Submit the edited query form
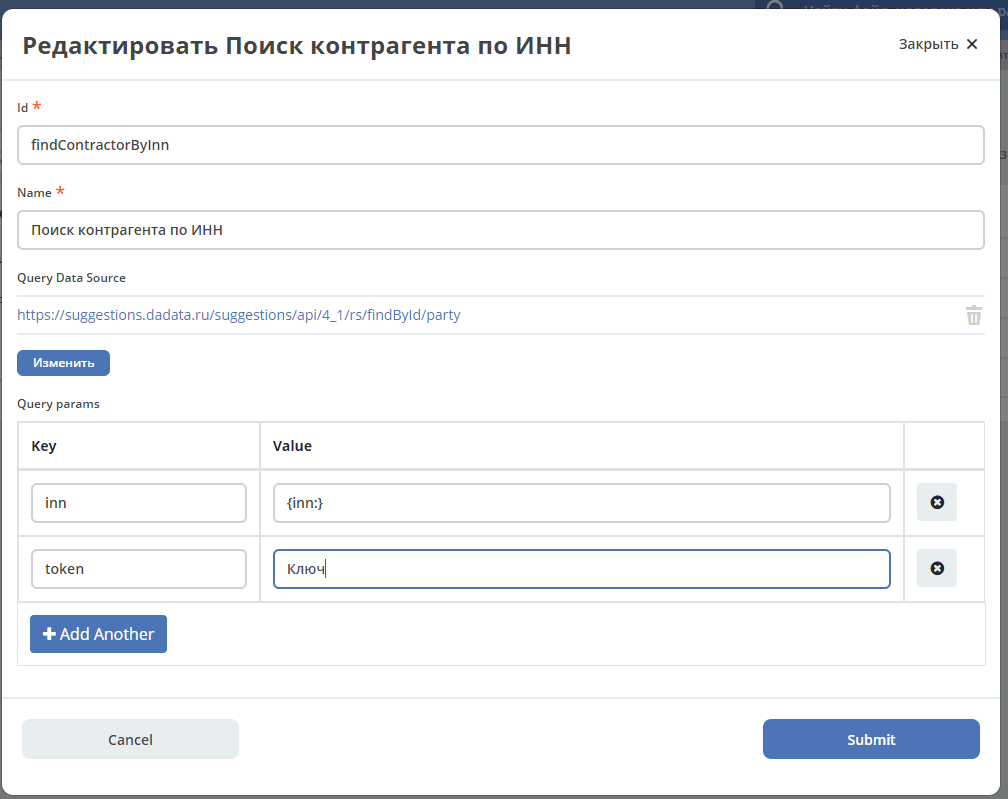The image size is (1008, 799). click(871, 739)
